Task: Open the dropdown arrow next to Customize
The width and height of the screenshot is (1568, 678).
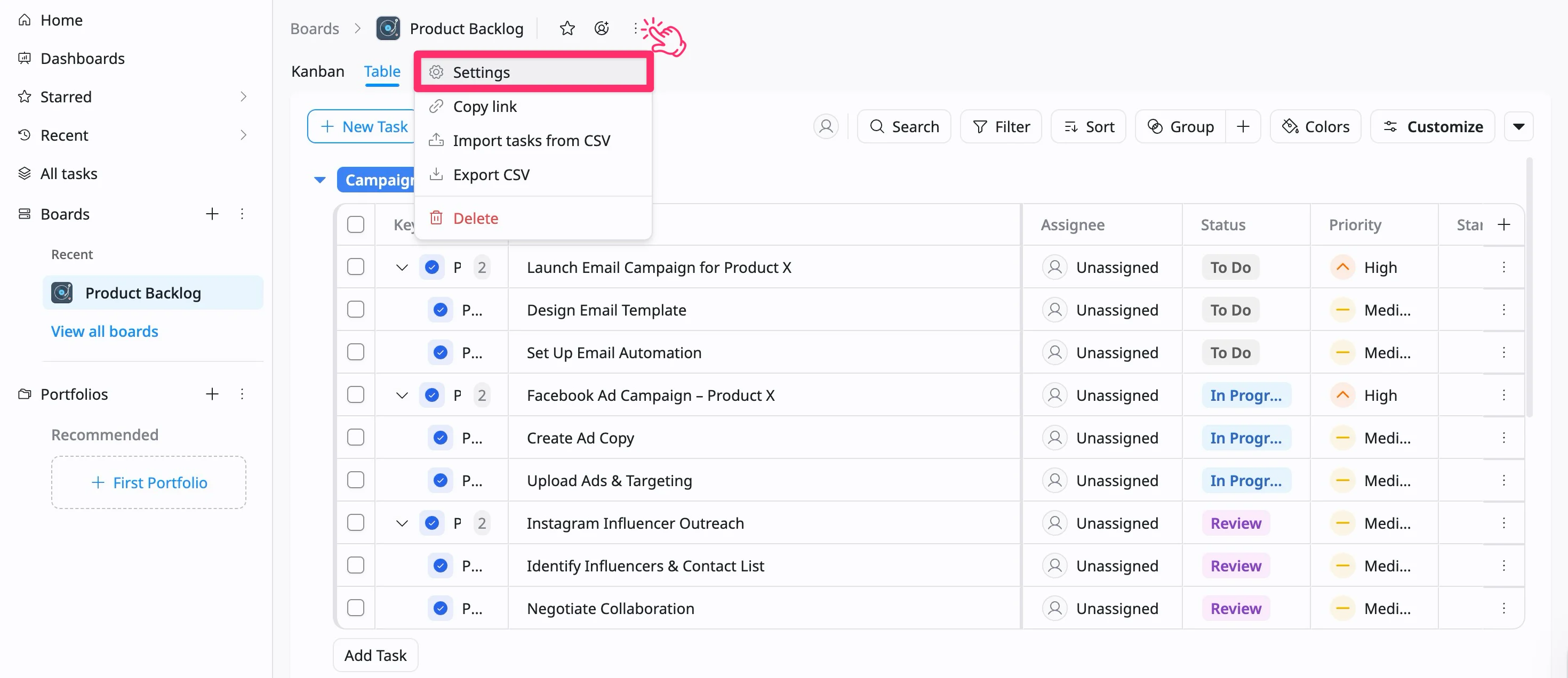Action: pyautogui.click(x=1518, y=126)
